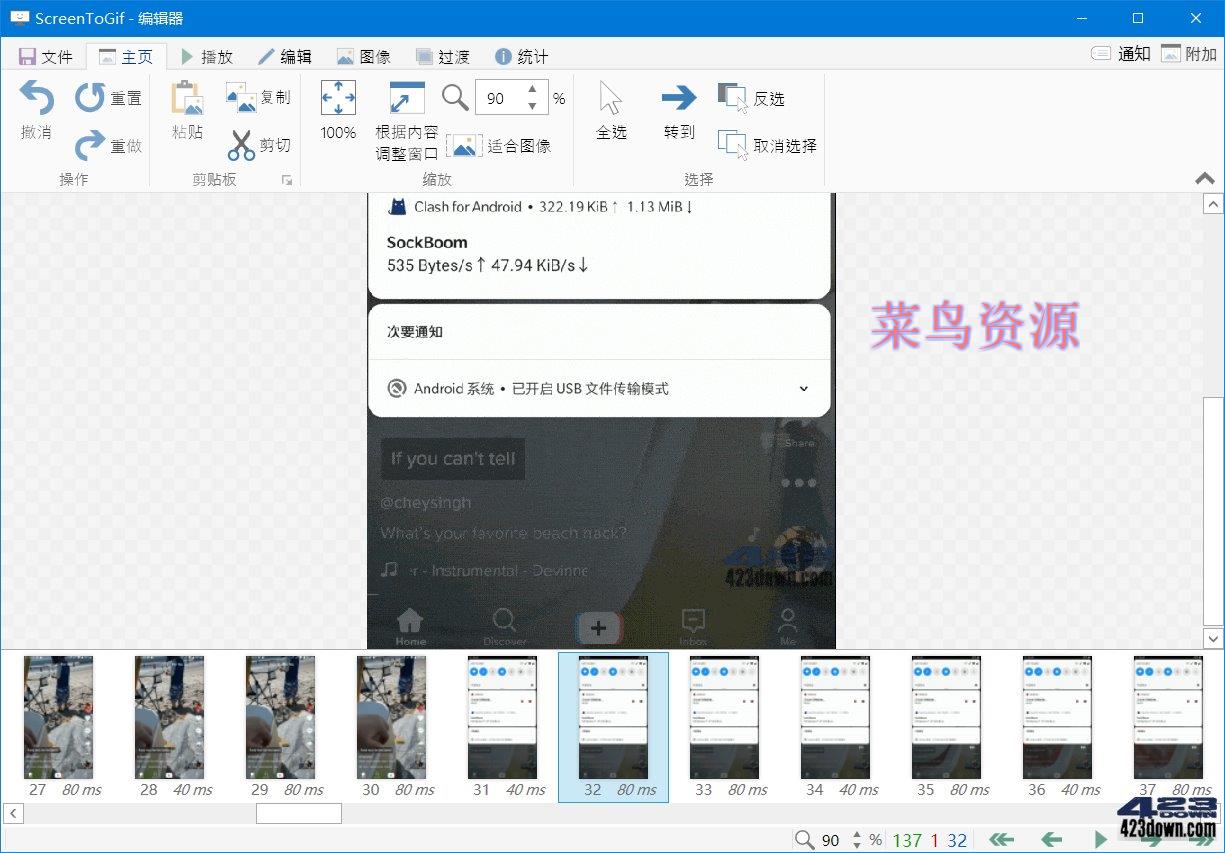The height and width of the screenshot is (853, 1225).
Task: Deselect frames using 取消选择 icon
Action: 733,145
